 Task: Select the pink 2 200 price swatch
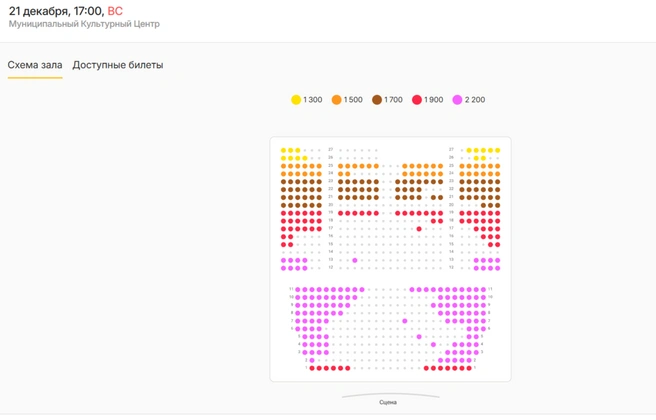(458, 100)
